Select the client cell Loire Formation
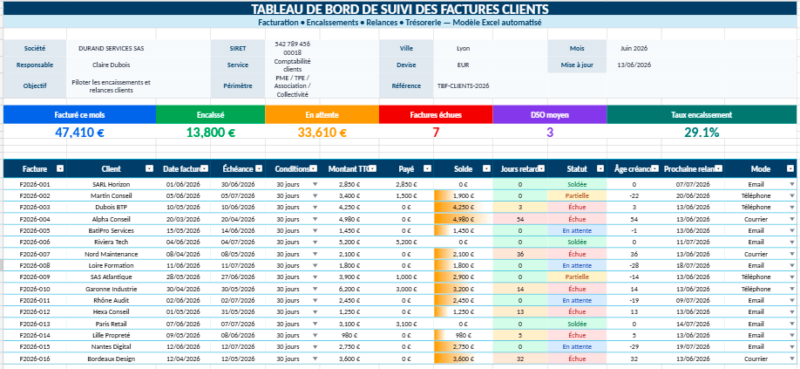The width and height of the screenshot is (800, 369). (111, 265)
